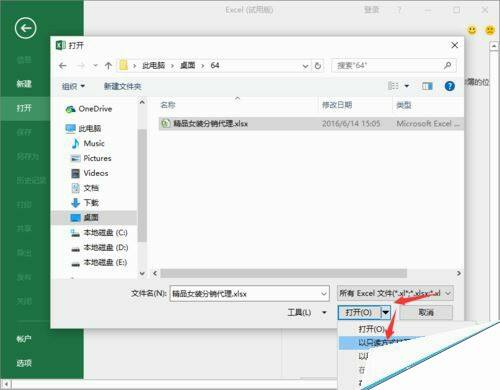Expand the file name combo box dropdown

tap(324, 294)
